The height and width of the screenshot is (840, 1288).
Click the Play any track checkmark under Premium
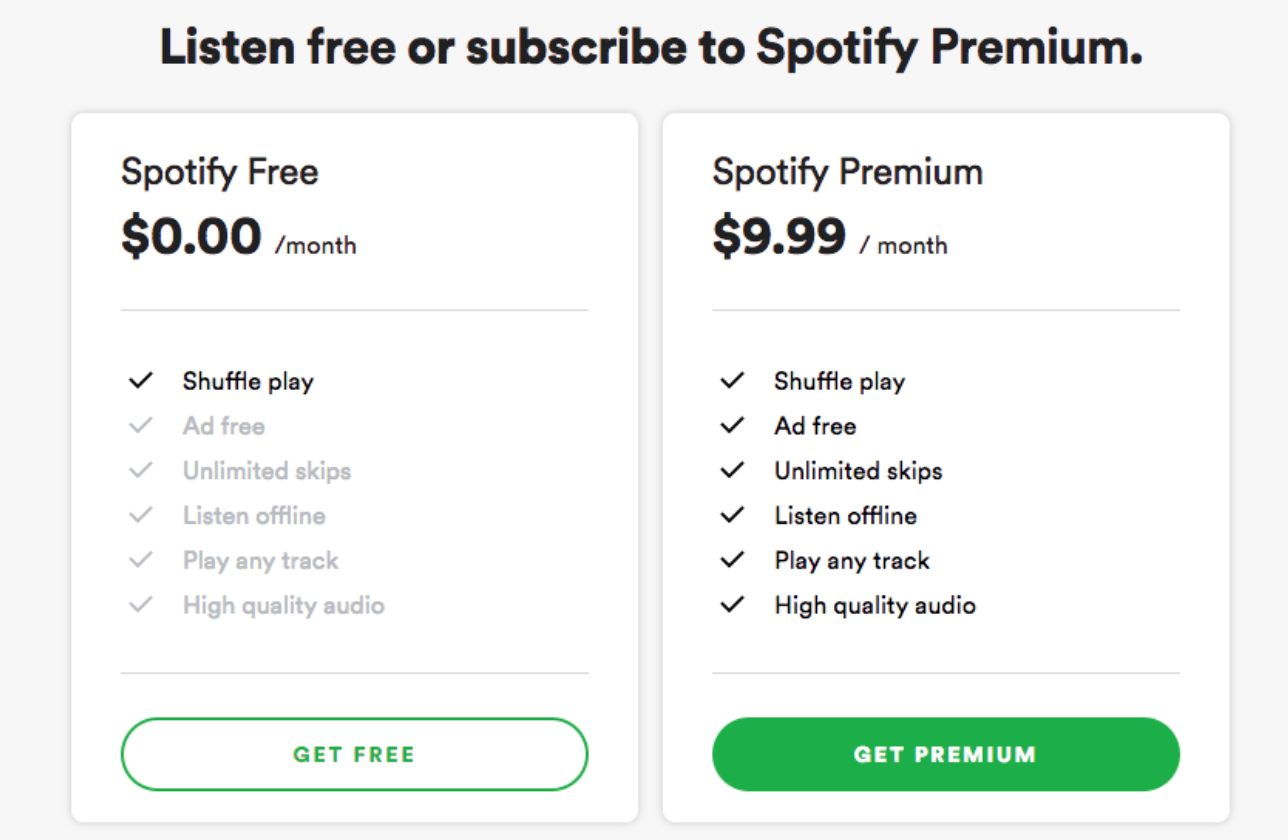tap(733, 560)
